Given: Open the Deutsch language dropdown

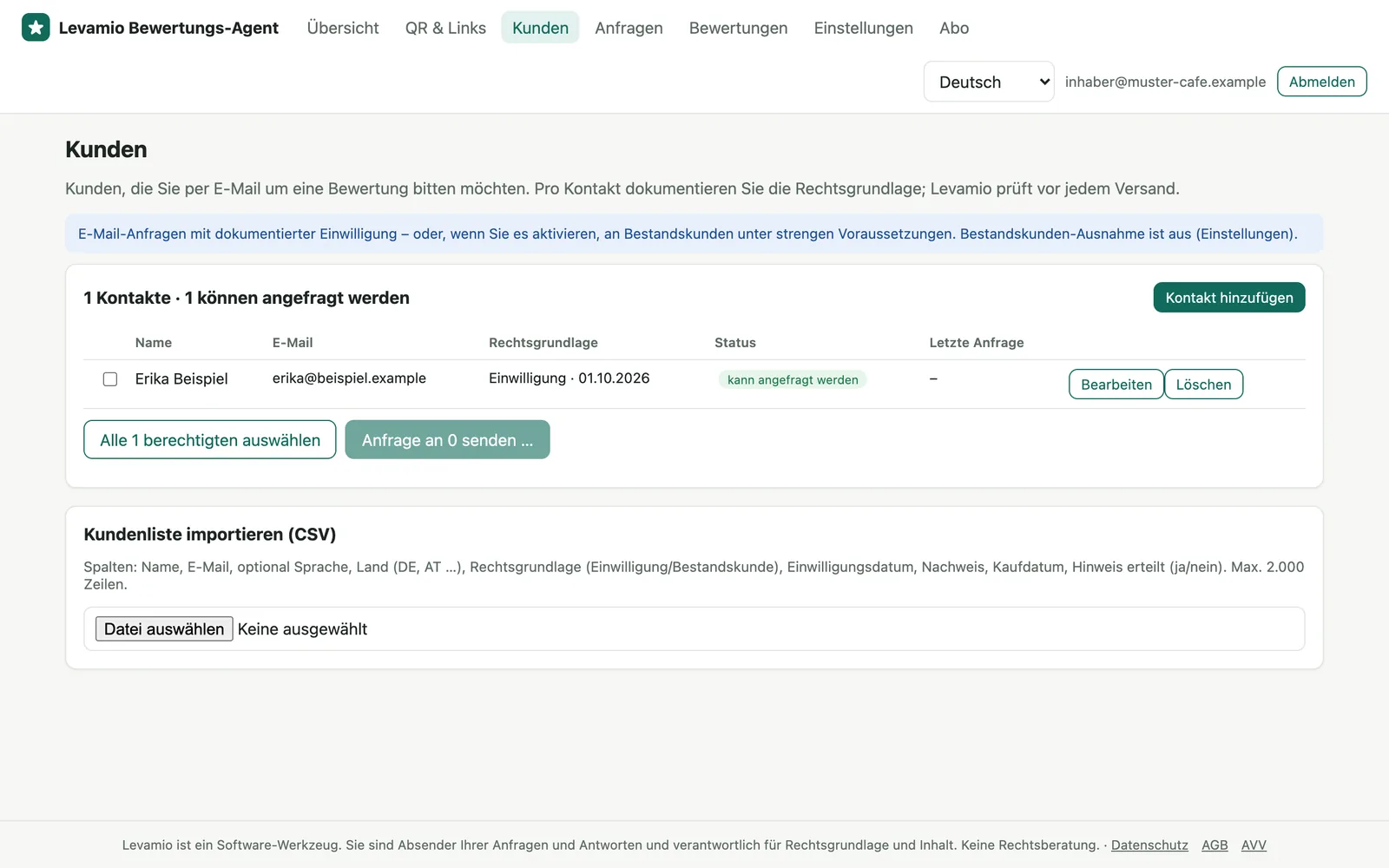Looking at the screenshot, I should point(989,82).
